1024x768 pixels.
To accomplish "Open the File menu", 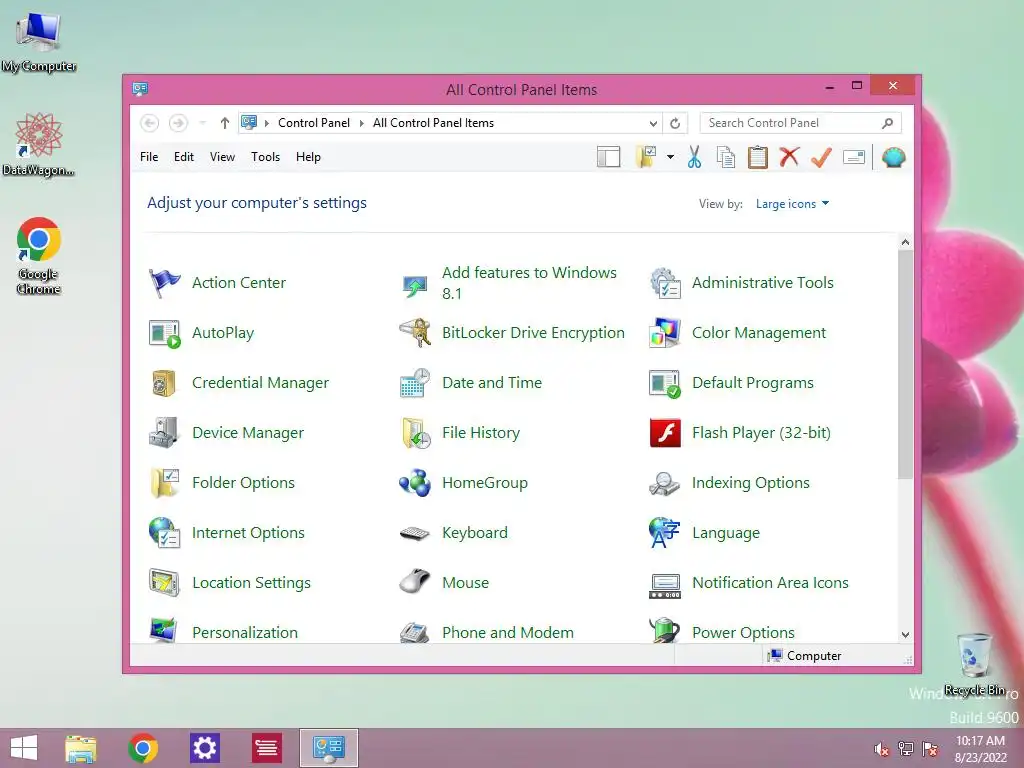I will (149, 157).
